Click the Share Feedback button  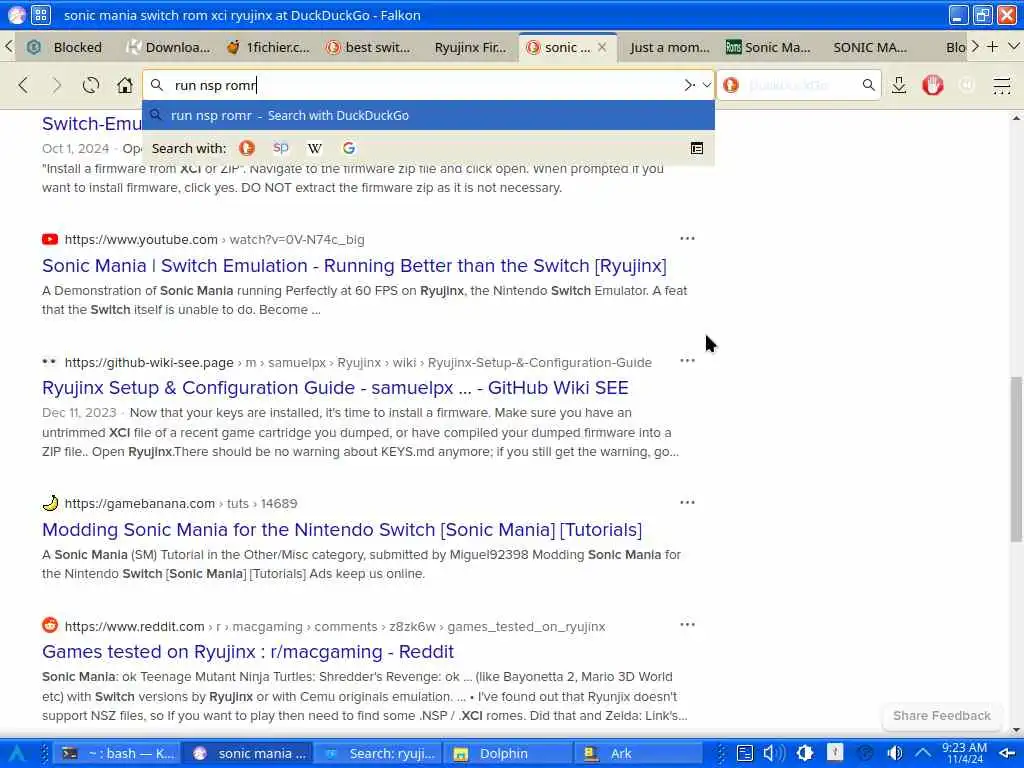tap(941, 716)
